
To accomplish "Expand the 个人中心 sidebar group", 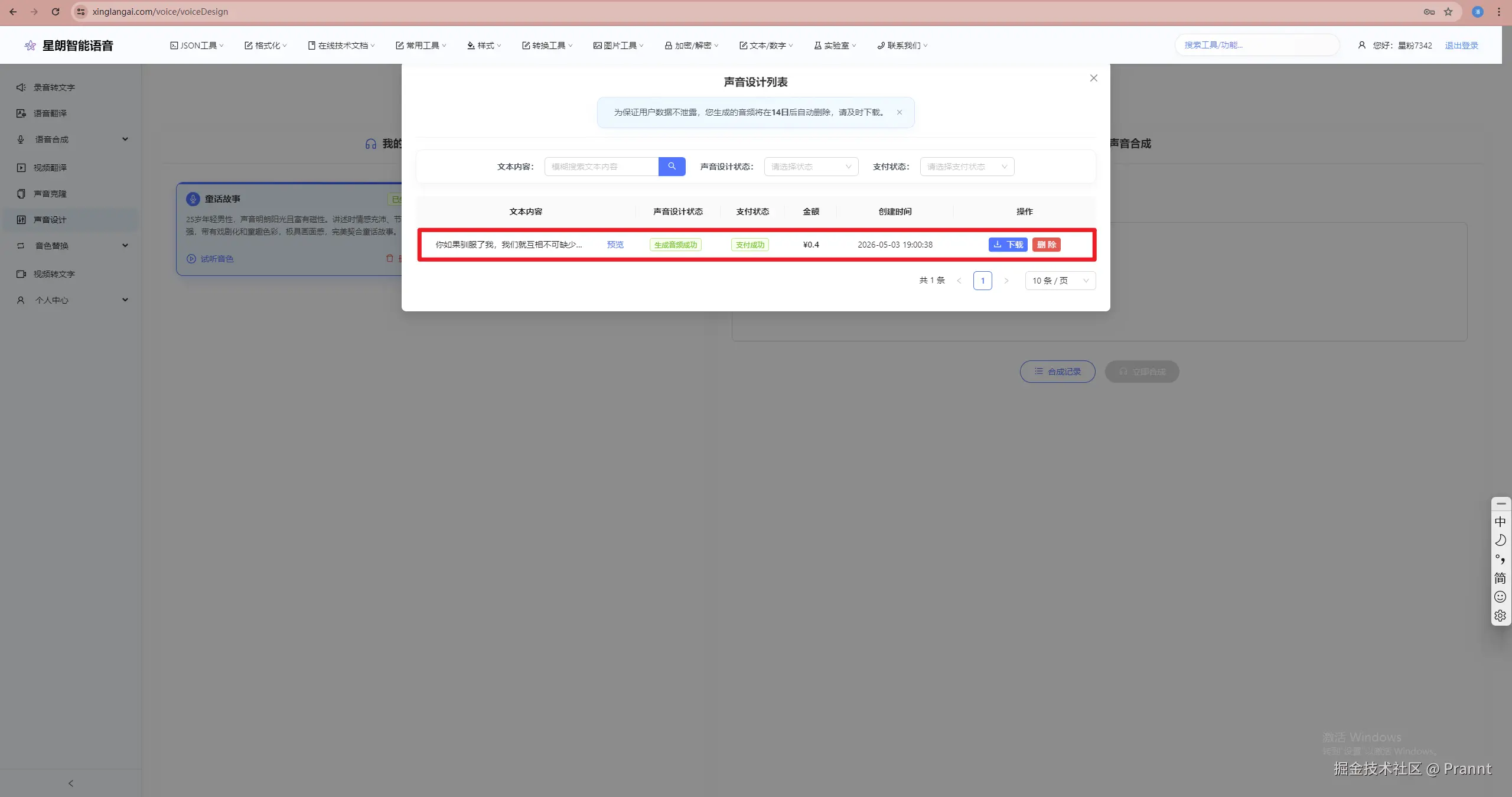I will [x=71, y=300].
